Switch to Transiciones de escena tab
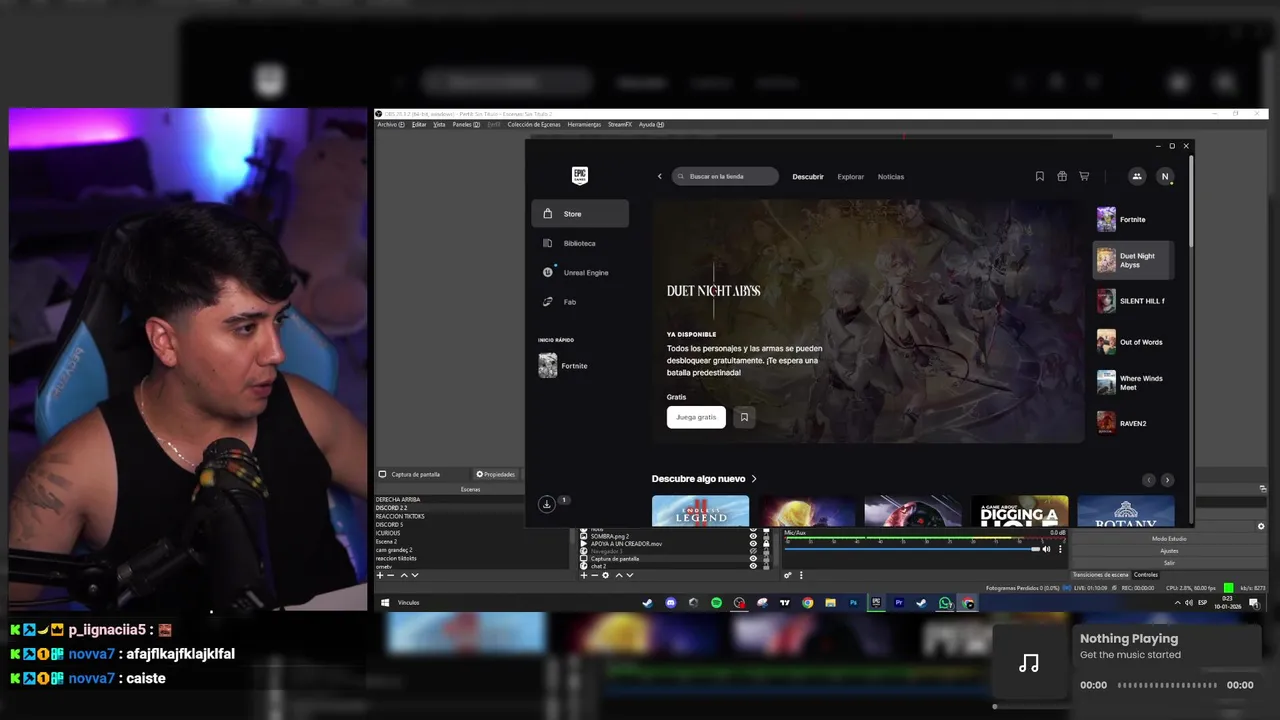The height and width of the screenshot is (720, 1280). [x=1100, y=575]
